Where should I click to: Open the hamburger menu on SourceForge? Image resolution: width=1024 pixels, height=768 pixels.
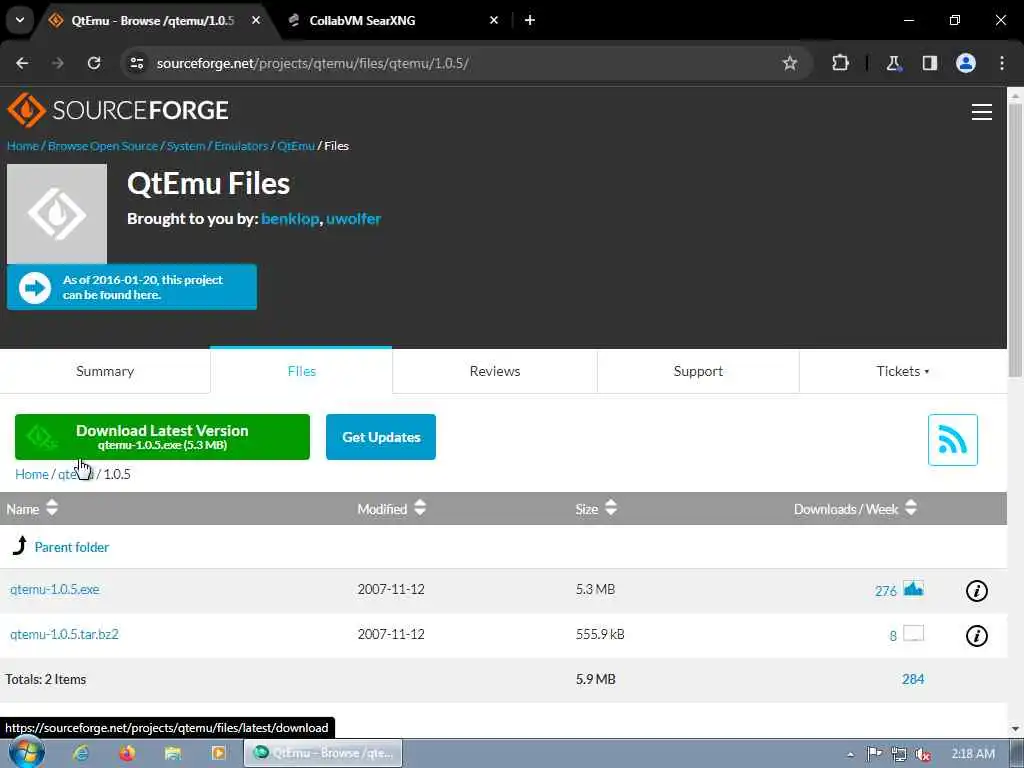982,112
